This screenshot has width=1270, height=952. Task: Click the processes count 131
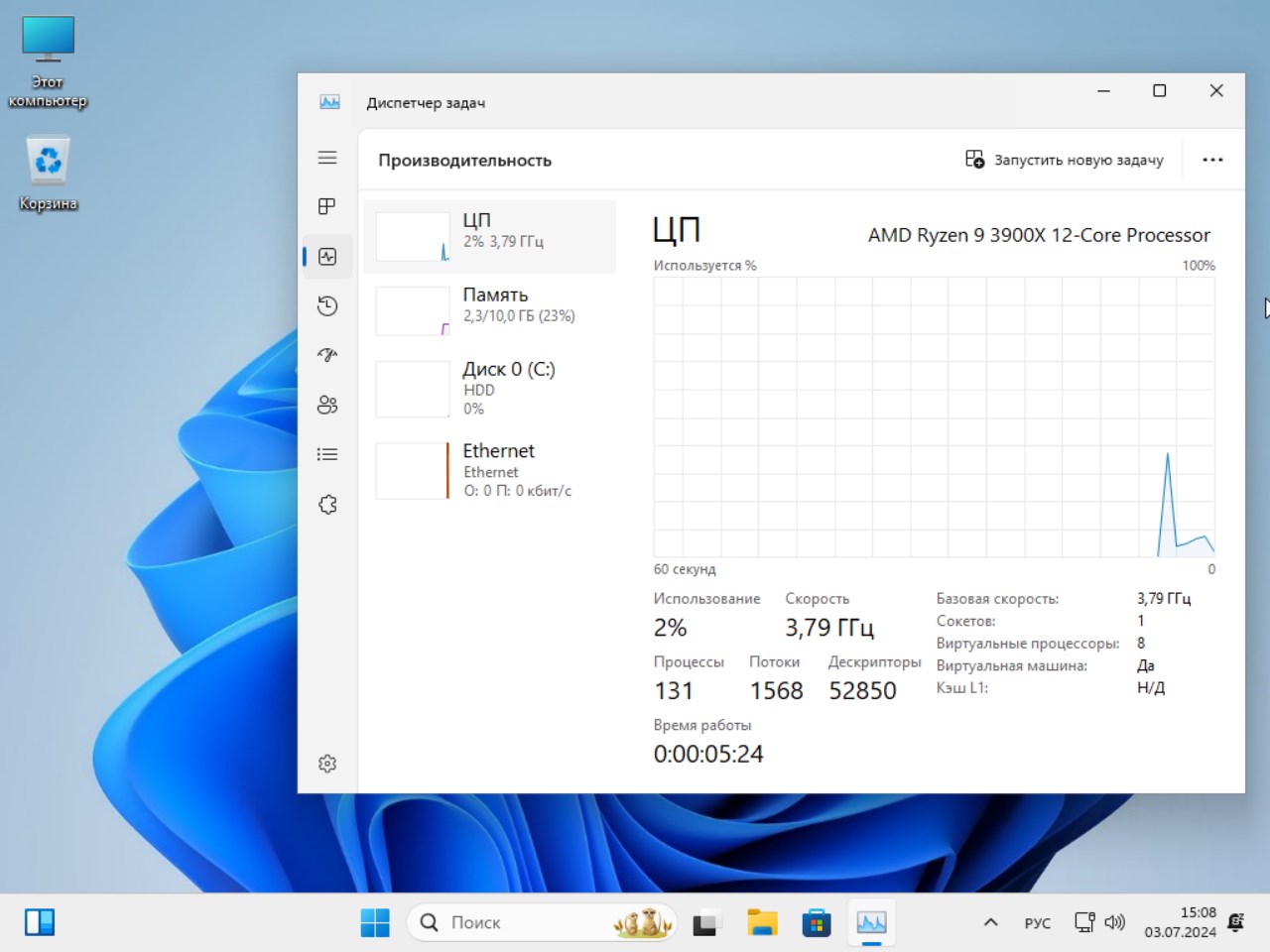(x=674, y=690)
